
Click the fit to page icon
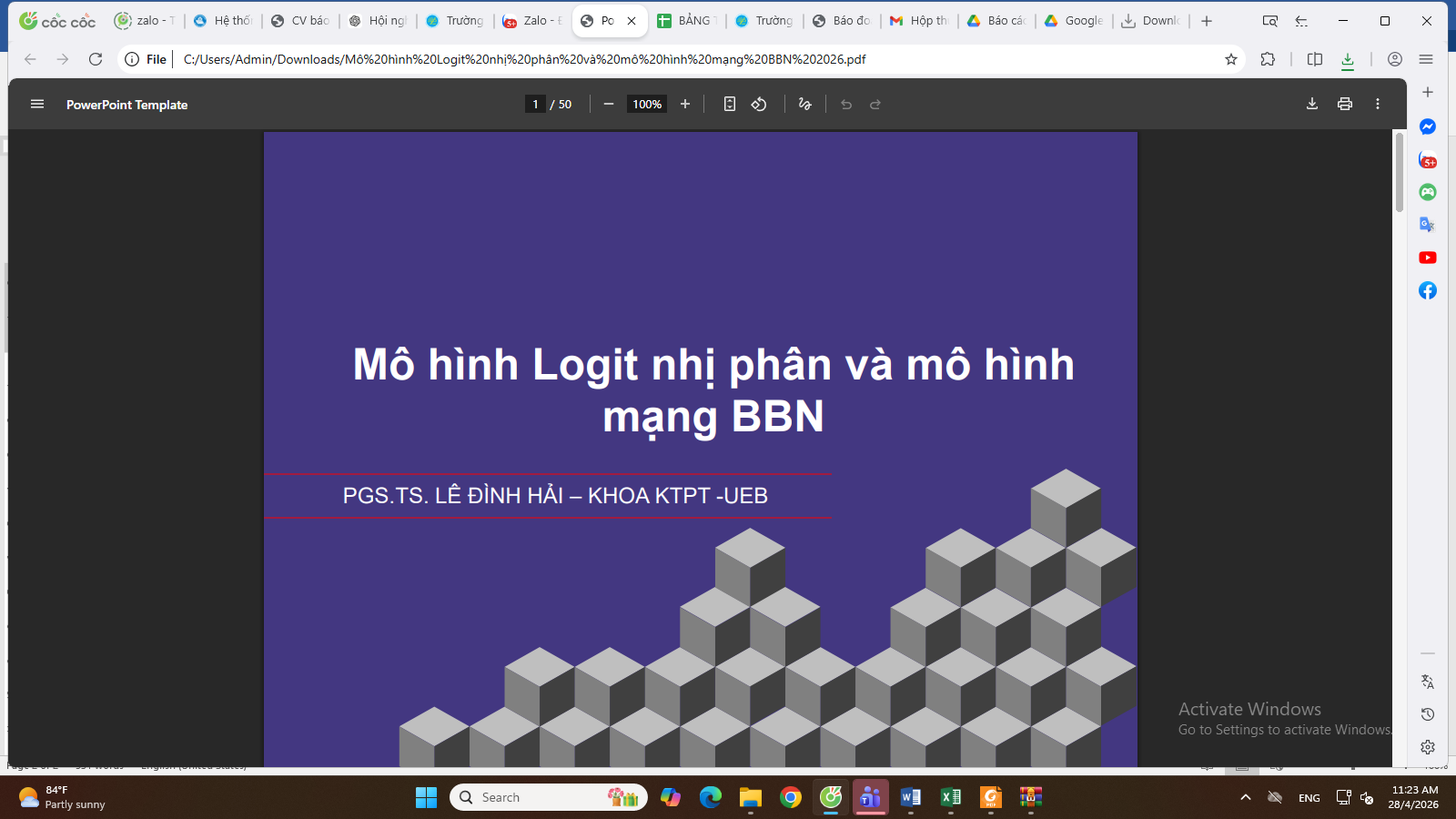click(729, 105)
